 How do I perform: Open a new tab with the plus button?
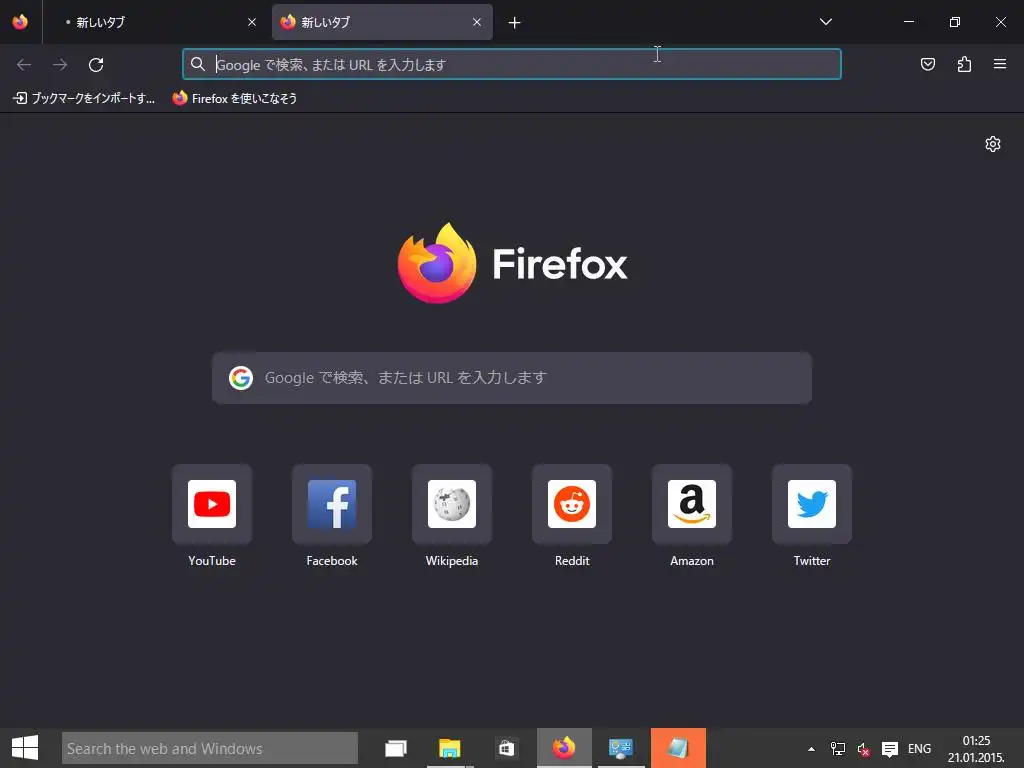coord(515,23)
